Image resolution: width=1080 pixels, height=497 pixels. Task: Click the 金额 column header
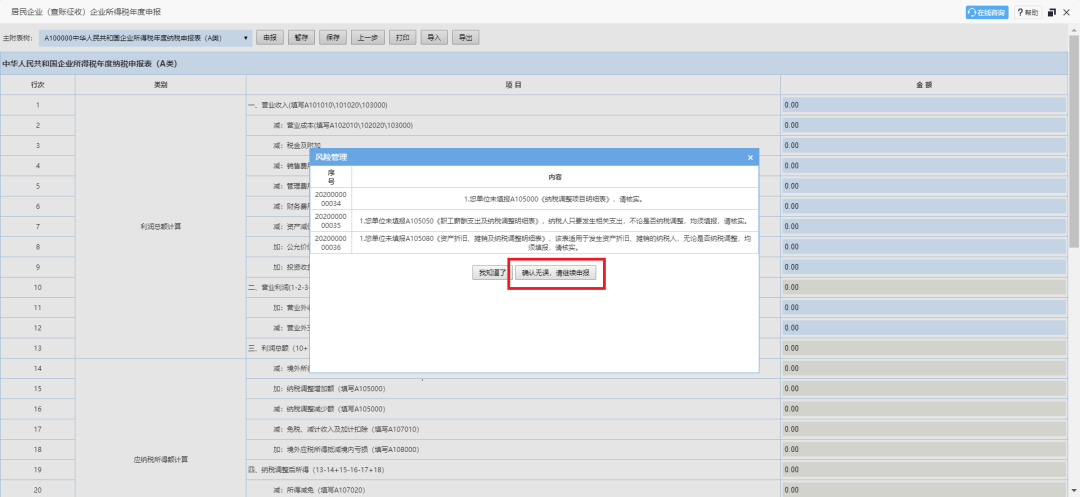click(924, 85)
